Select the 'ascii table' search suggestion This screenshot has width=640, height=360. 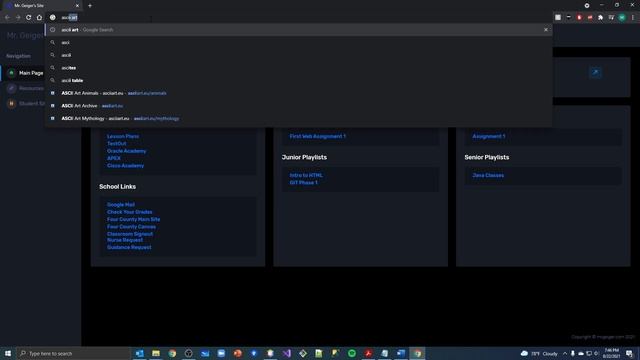(299, 80)
